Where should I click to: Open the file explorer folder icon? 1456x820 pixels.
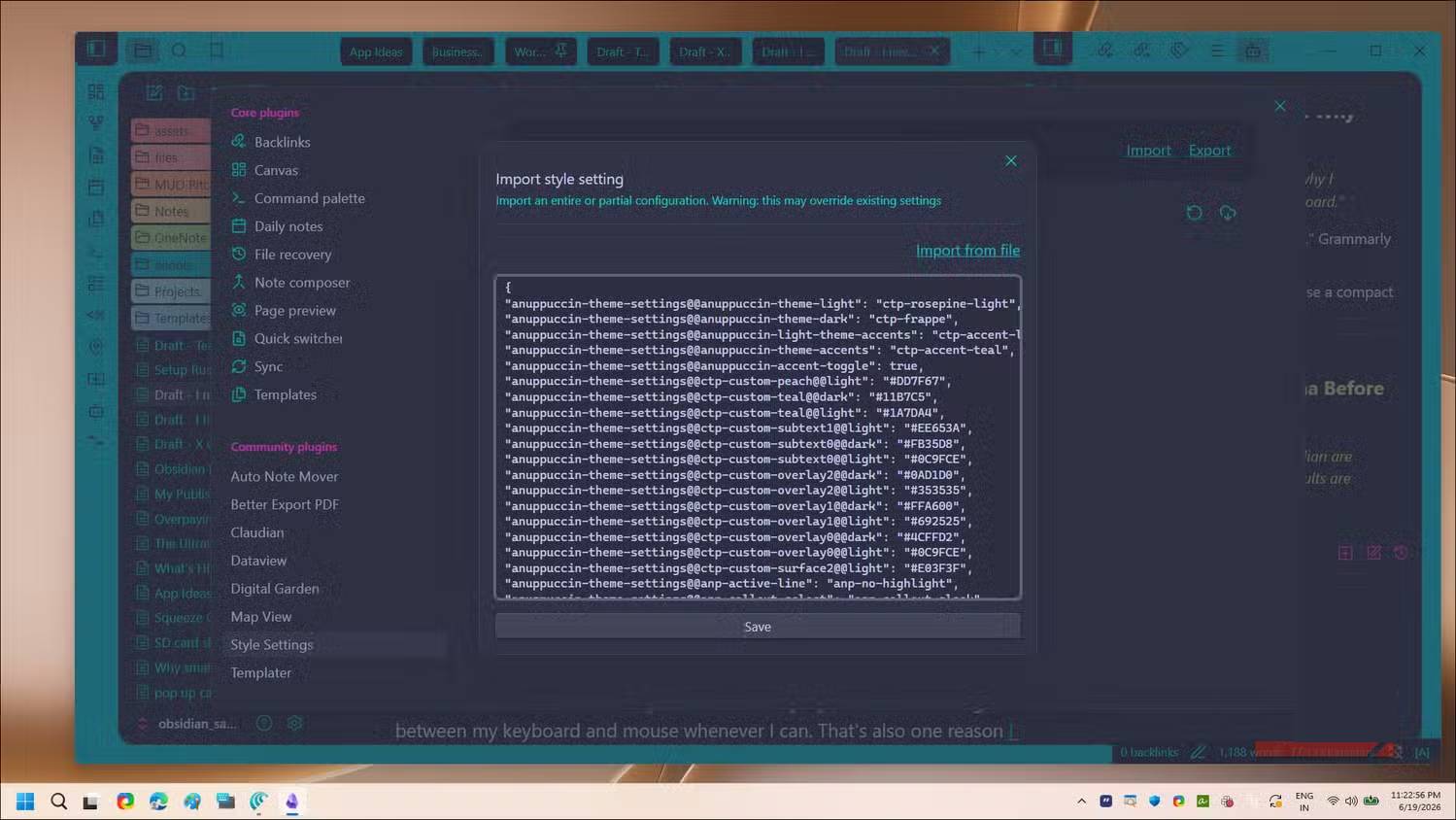[x=143, y=50]
